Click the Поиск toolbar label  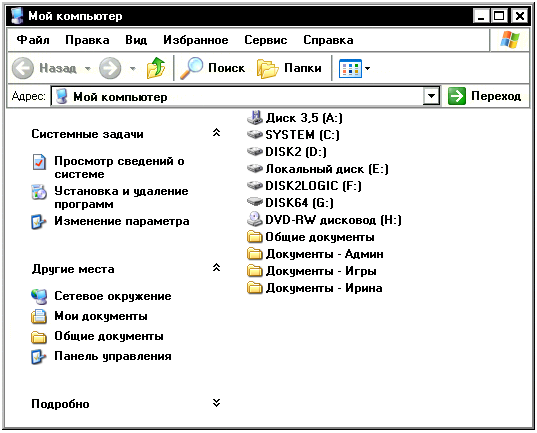tap(226, 68)
